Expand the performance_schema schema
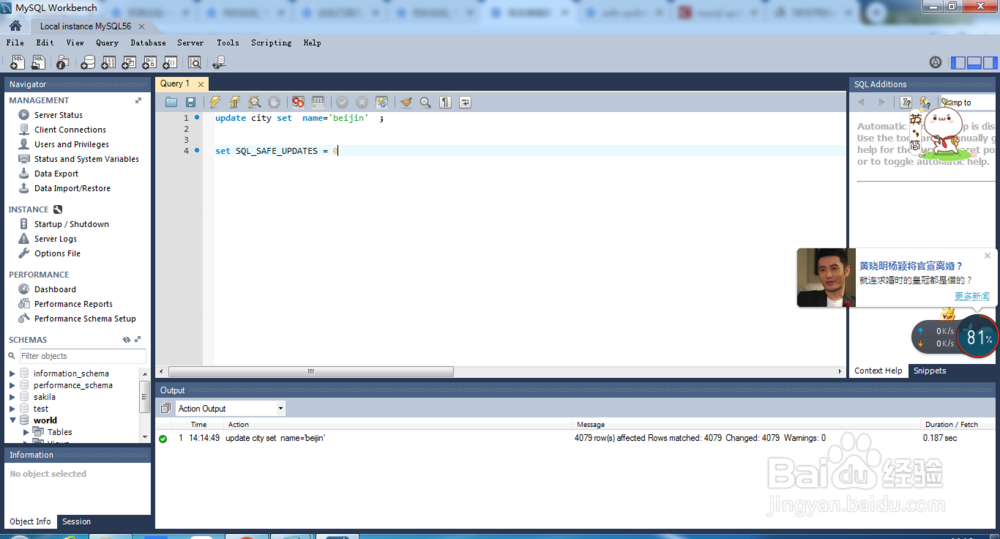 click(x=12, y=385)
